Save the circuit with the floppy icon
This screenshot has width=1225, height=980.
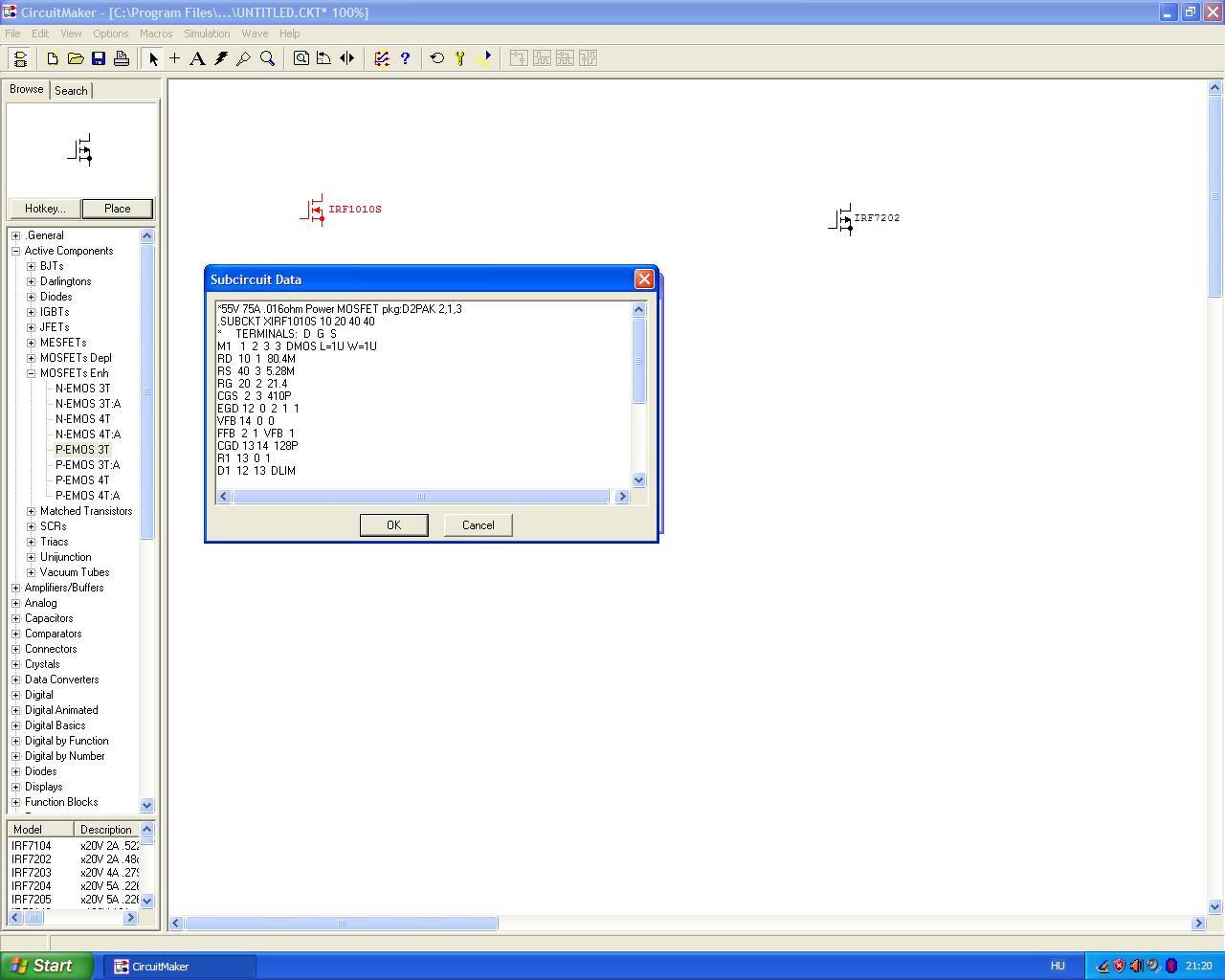pyautogui.click(x=99, y=58)
